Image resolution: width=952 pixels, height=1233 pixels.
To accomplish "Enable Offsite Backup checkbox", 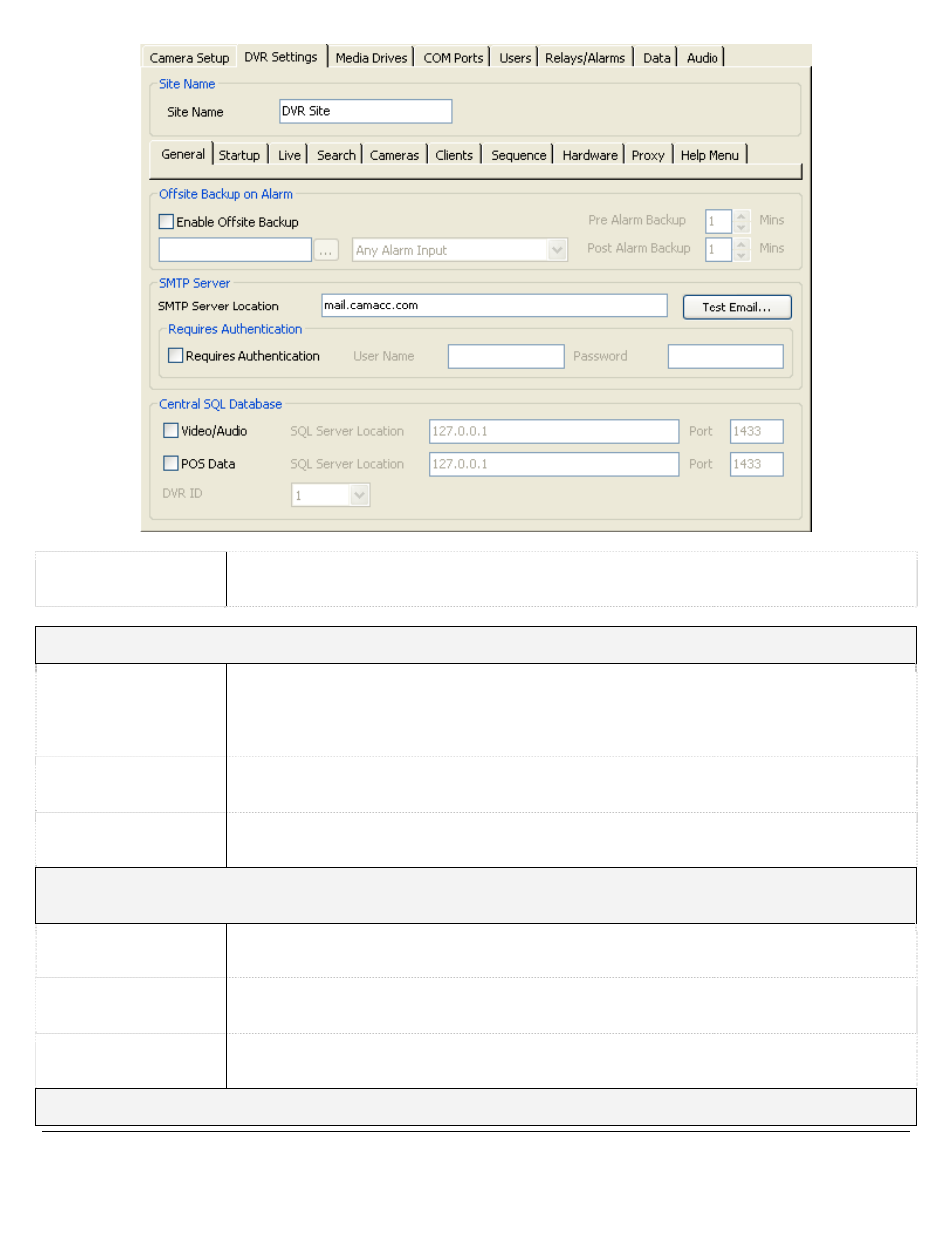I will tap(167, 222).
